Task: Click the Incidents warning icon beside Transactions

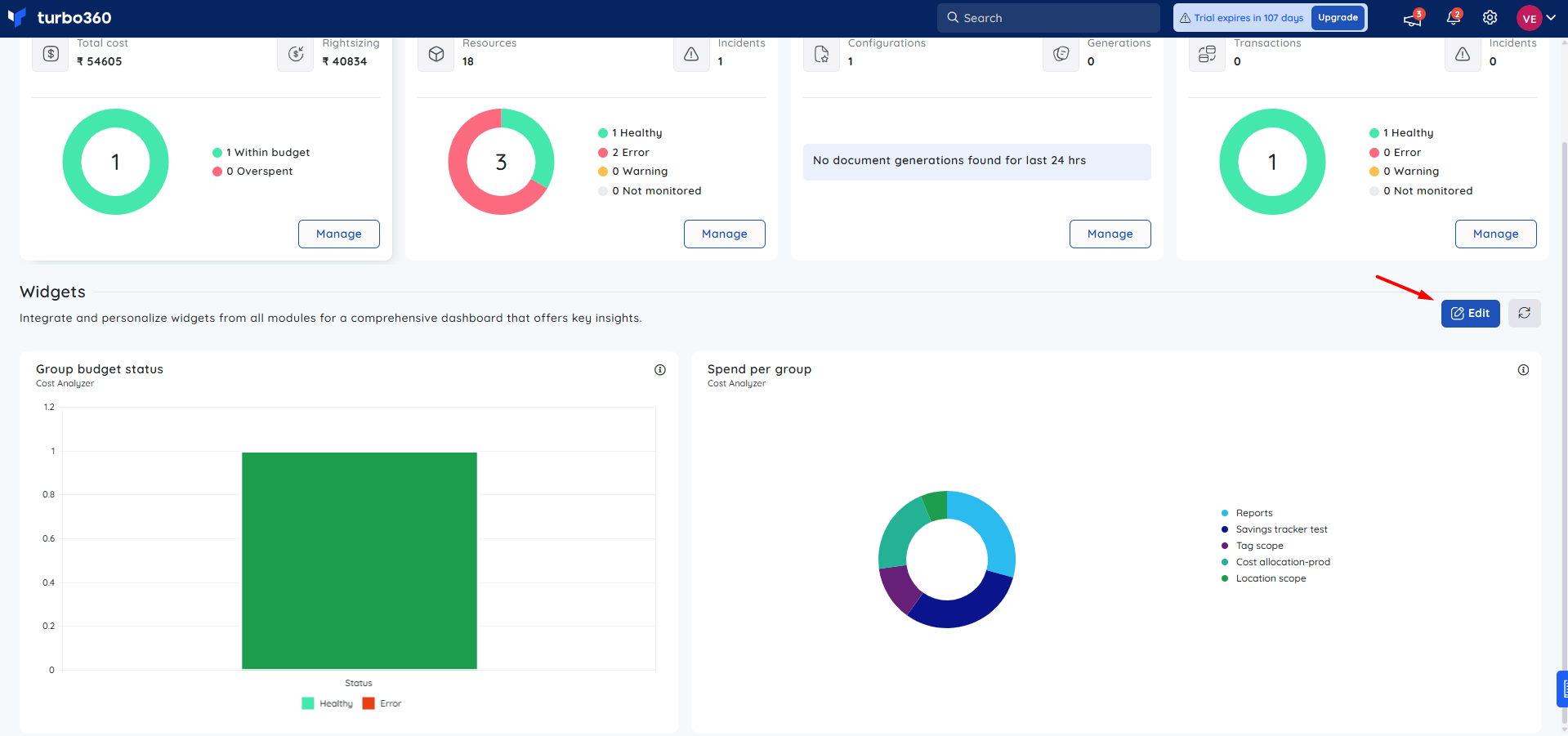Action: pos(1463,54)
